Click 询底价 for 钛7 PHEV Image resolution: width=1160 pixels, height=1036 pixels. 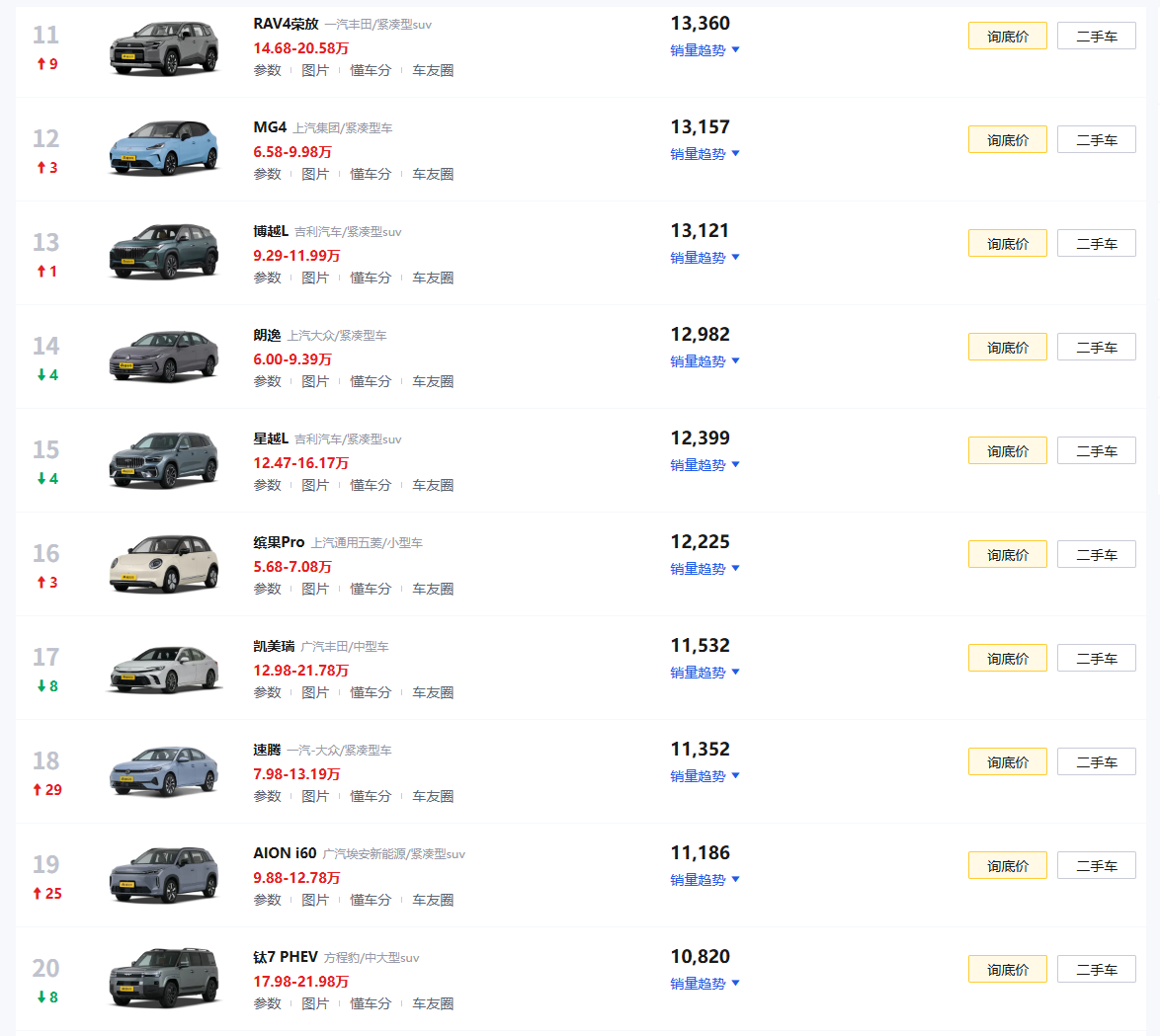[x=1007, y=970]
